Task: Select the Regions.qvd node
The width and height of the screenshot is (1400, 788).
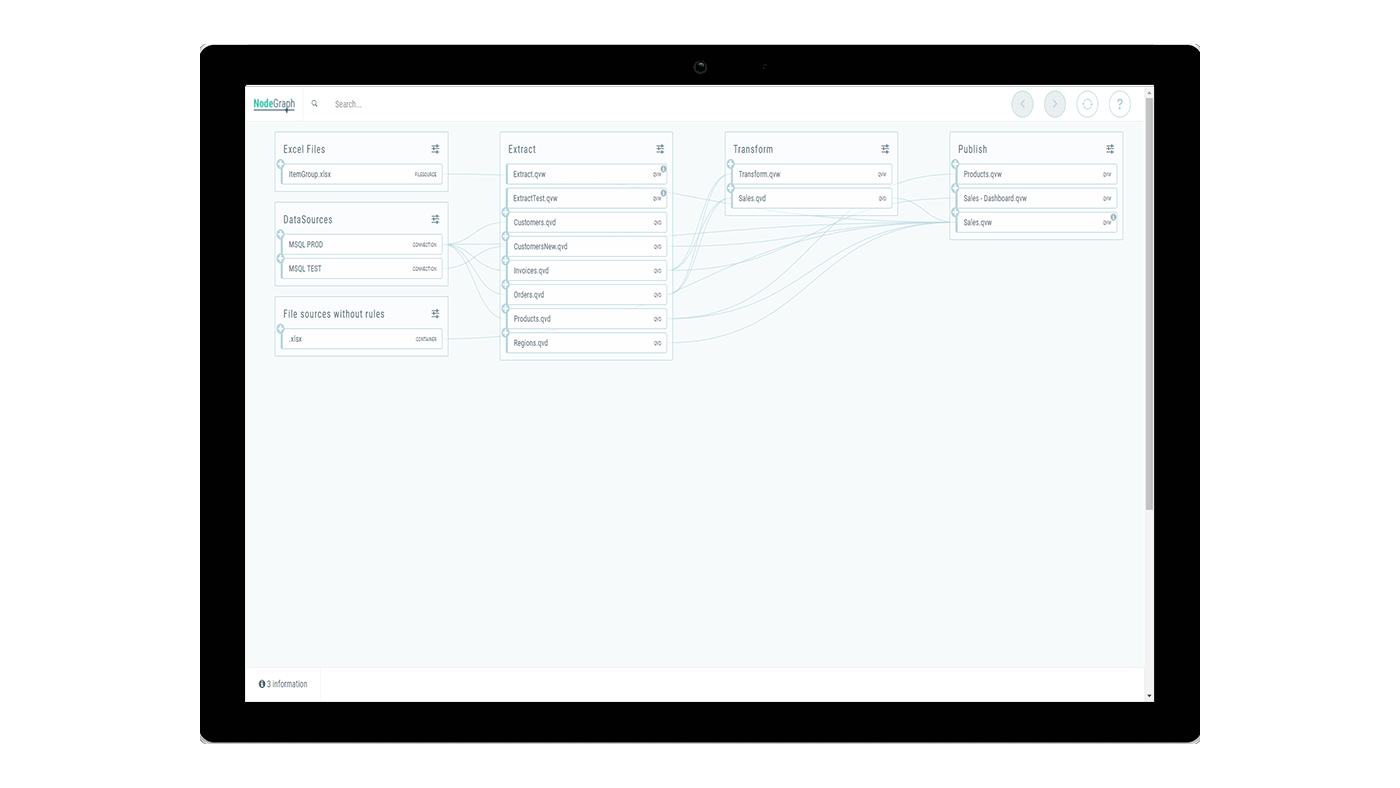Action: coord(586,343)
